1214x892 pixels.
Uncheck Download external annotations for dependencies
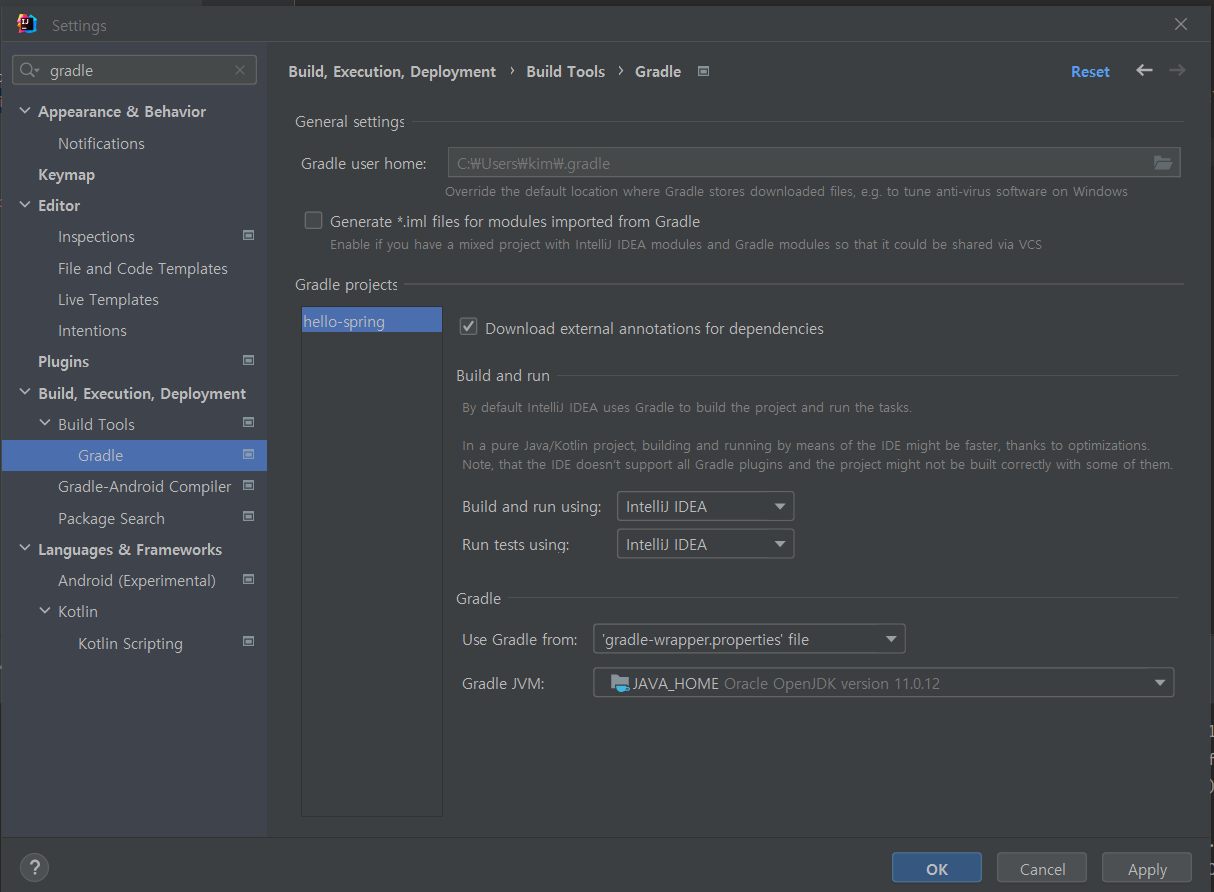[468, 327]
